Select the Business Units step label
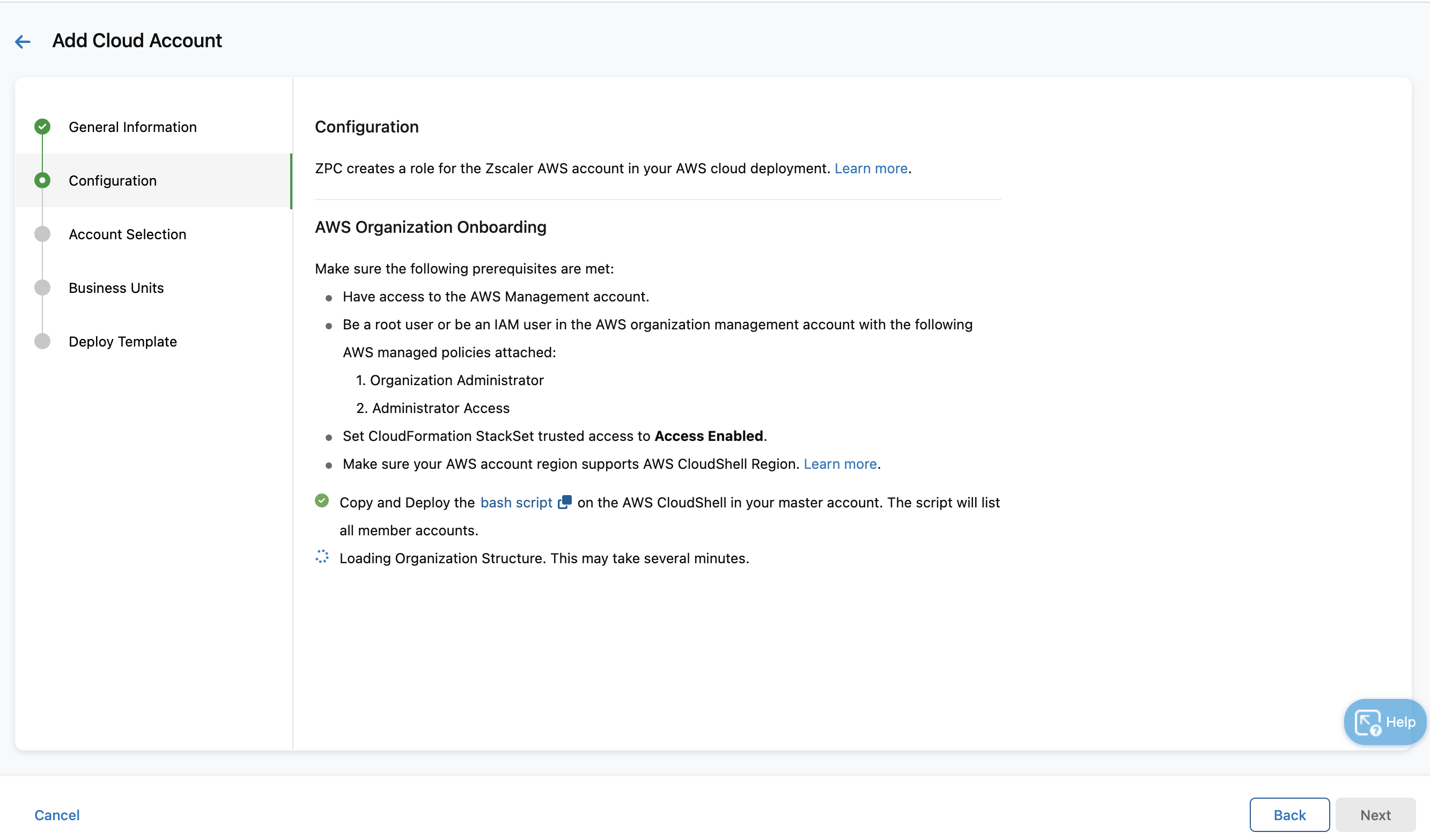This screenshot has height=840, width=1430. pyautogui.click(x=116, y=287)
